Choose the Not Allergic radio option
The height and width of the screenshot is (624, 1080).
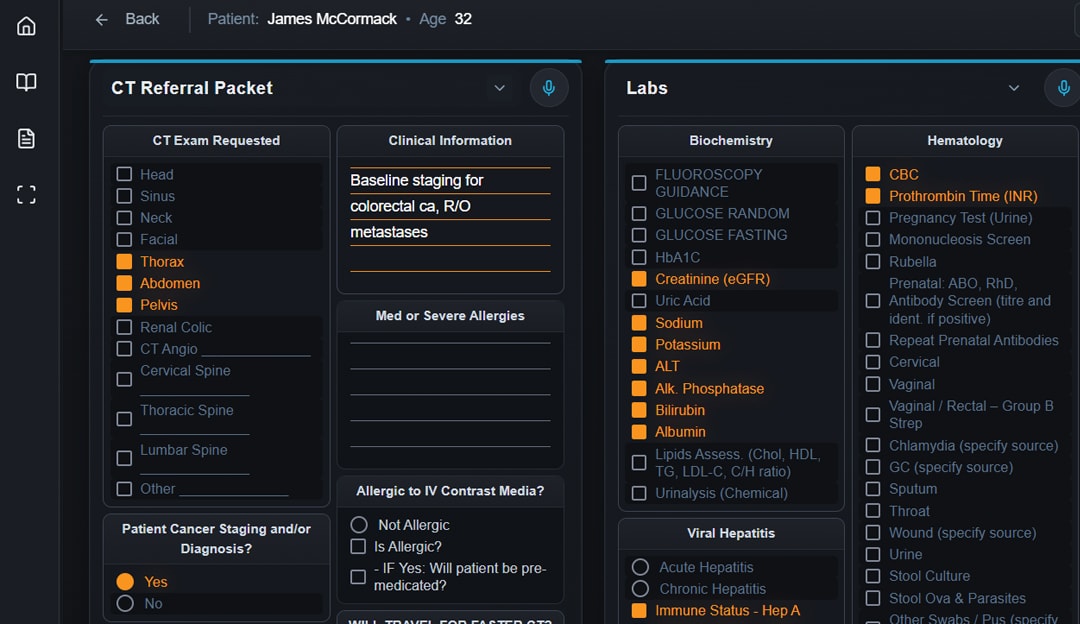[358, 525]
